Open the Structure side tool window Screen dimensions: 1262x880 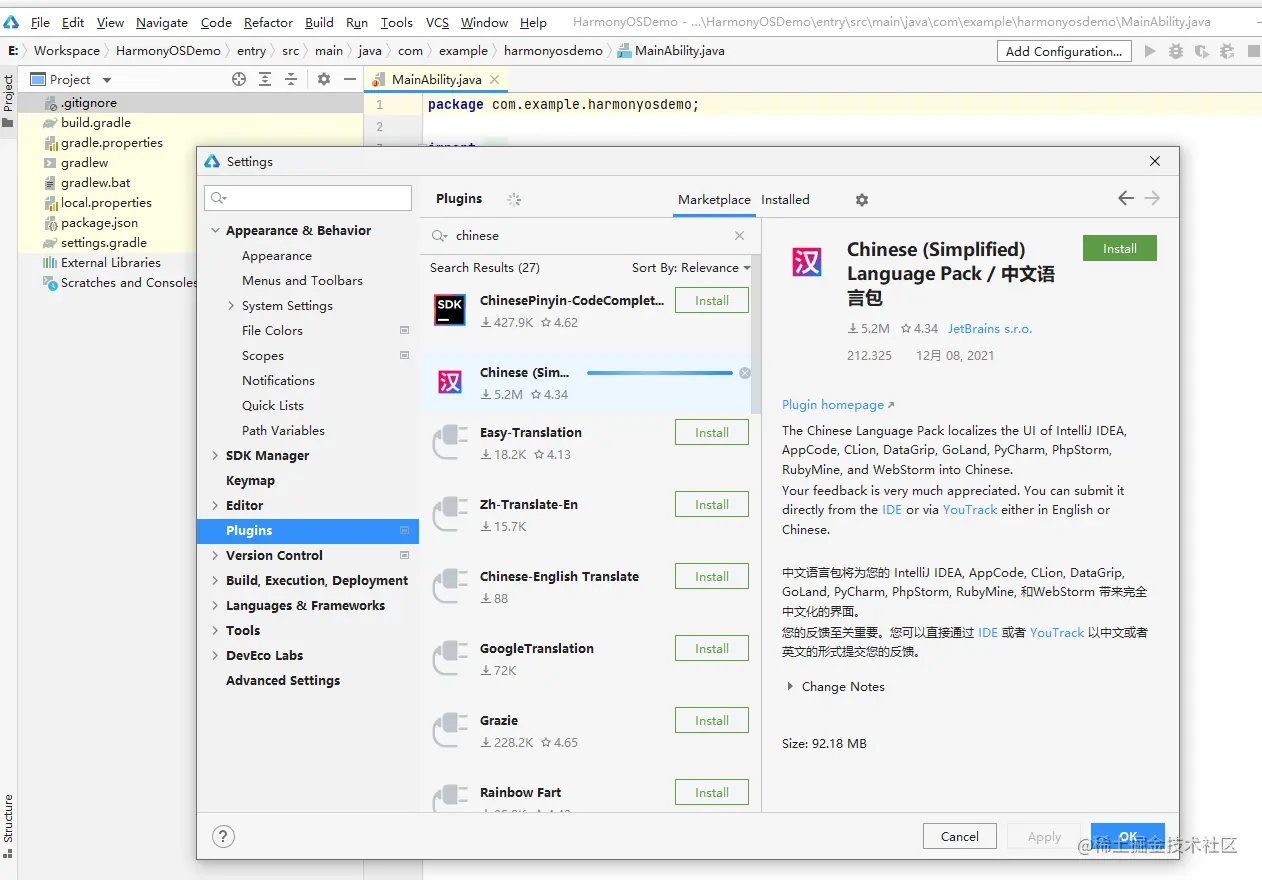tap(8, 825)
